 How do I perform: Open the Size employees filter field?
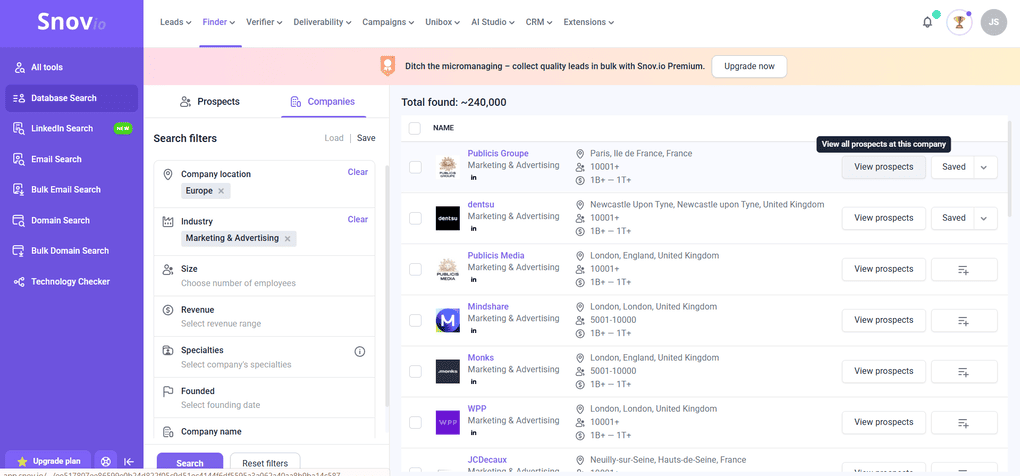point(264,276)
